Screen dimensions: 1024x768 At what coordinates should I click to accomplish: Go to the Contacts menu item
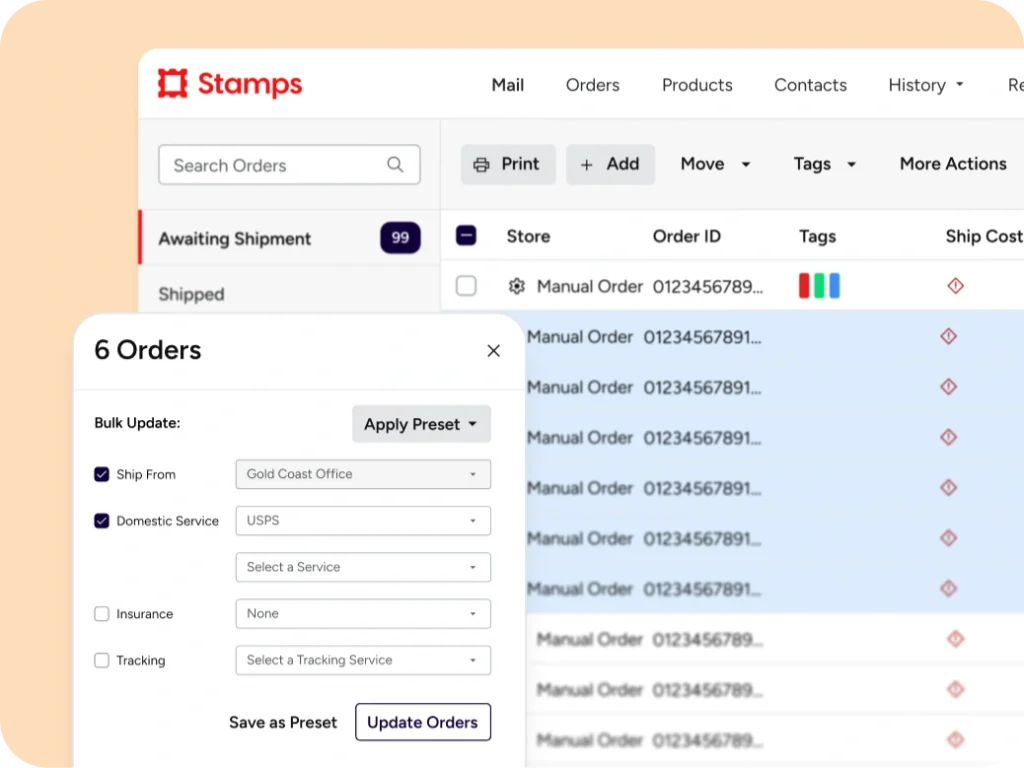[810, 85]
